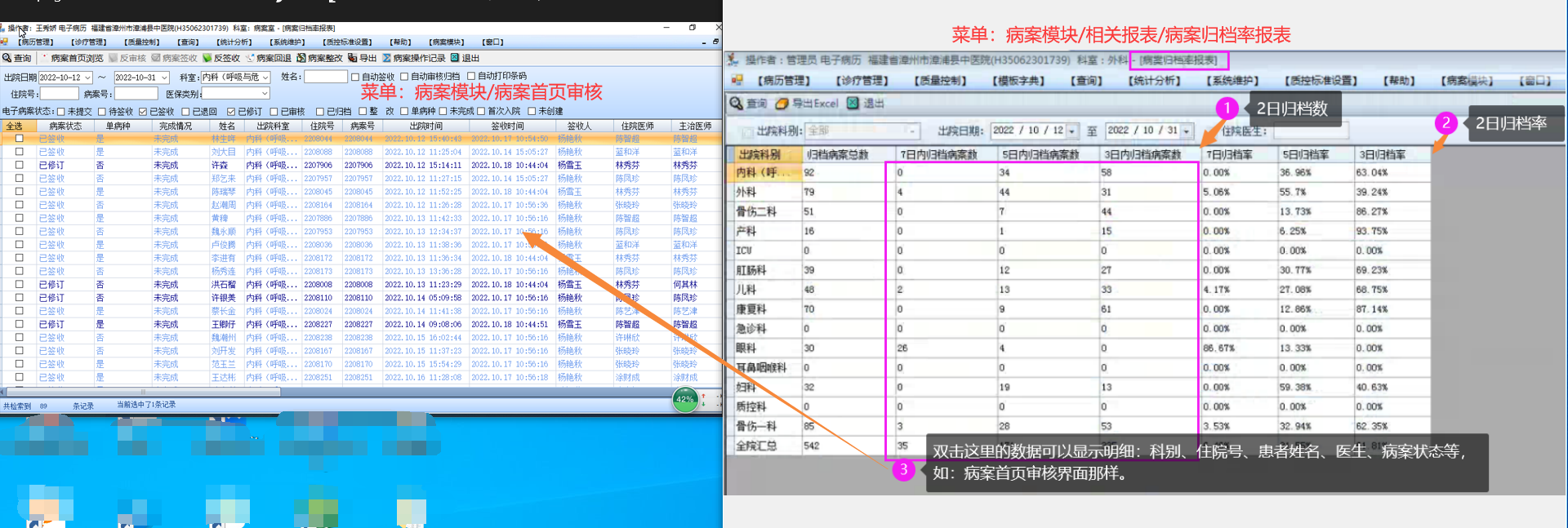
Task: Click the 骨伤二科 row in report table
Action: [x=1078, y=212]
